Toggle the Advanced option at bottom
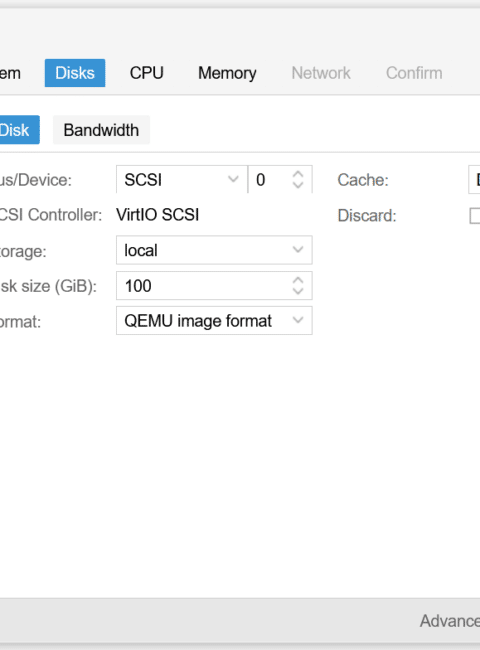Image resolution: width=480 pixels, height=650 pixels. point(450,621)
